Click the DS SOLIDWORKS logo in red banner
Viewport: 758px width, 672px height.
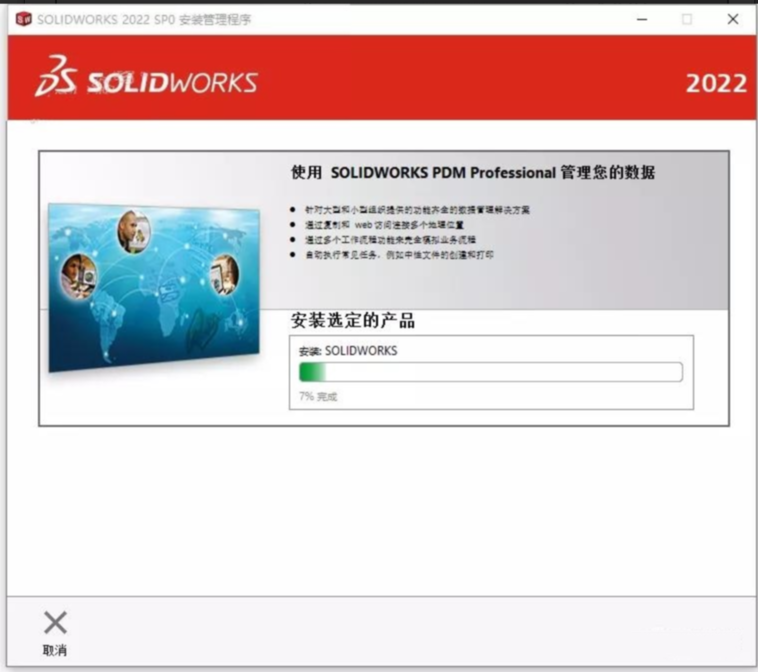click(146, 82)
